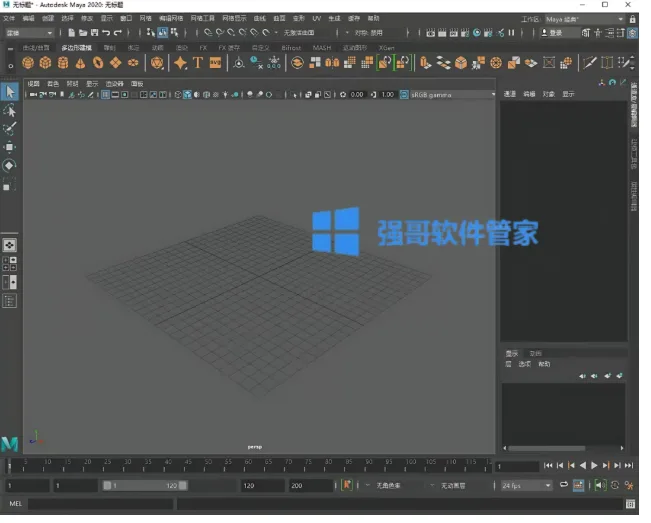Screen dimensions: 651x523
Task: Play the animation forwards
Action: coord(594,466)
